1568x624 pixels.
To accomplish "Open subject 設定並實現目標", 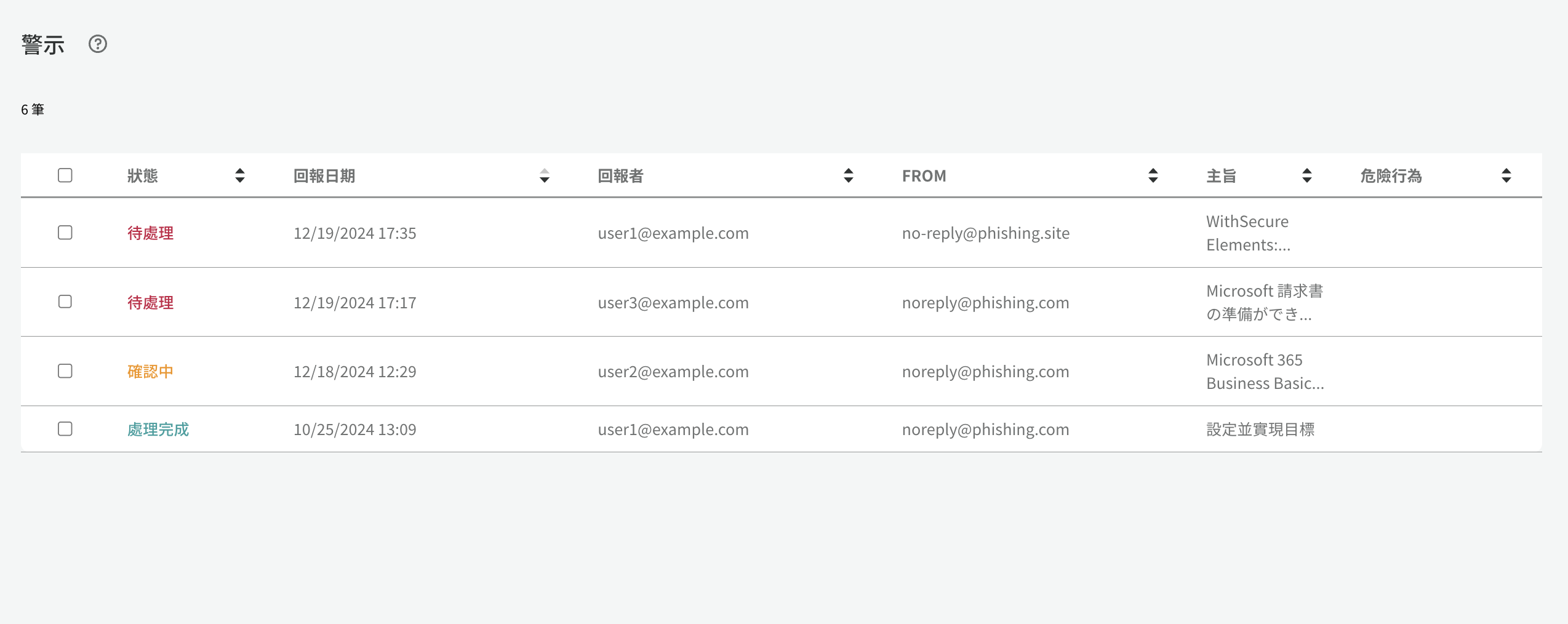I will coord(1260,430).
